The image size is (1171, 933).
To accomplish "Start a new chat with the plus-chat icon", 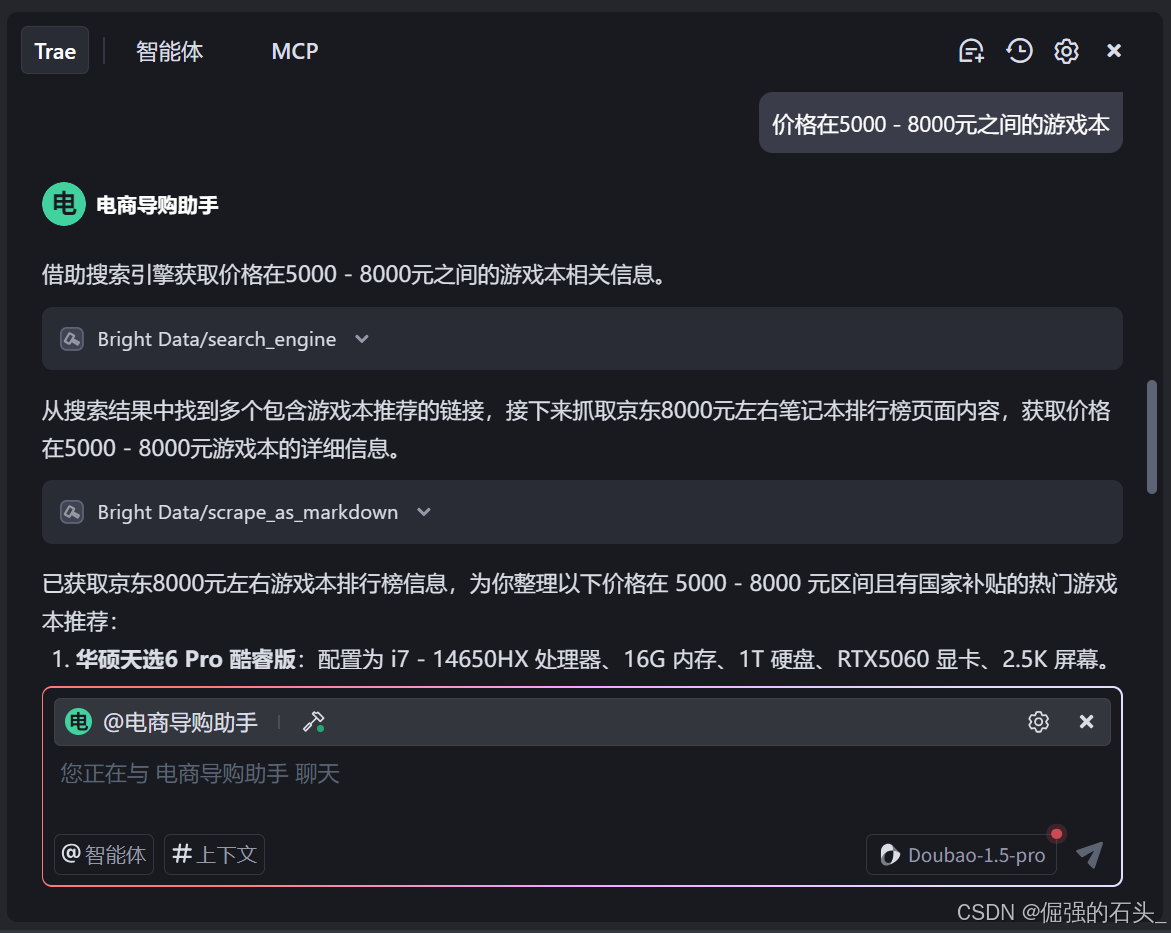I will 971,51.
